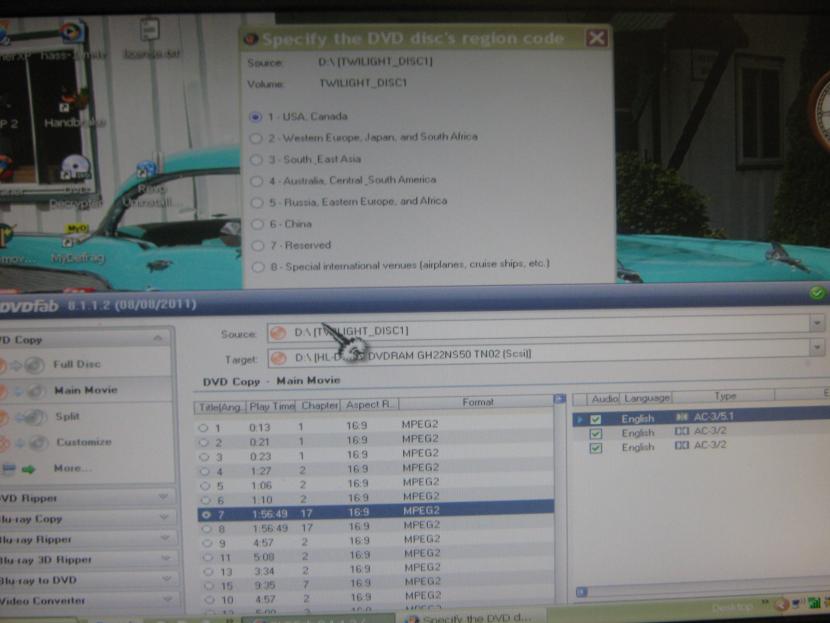Click the Customize mode icon
The image size is (830, 623).
[25, 443]
